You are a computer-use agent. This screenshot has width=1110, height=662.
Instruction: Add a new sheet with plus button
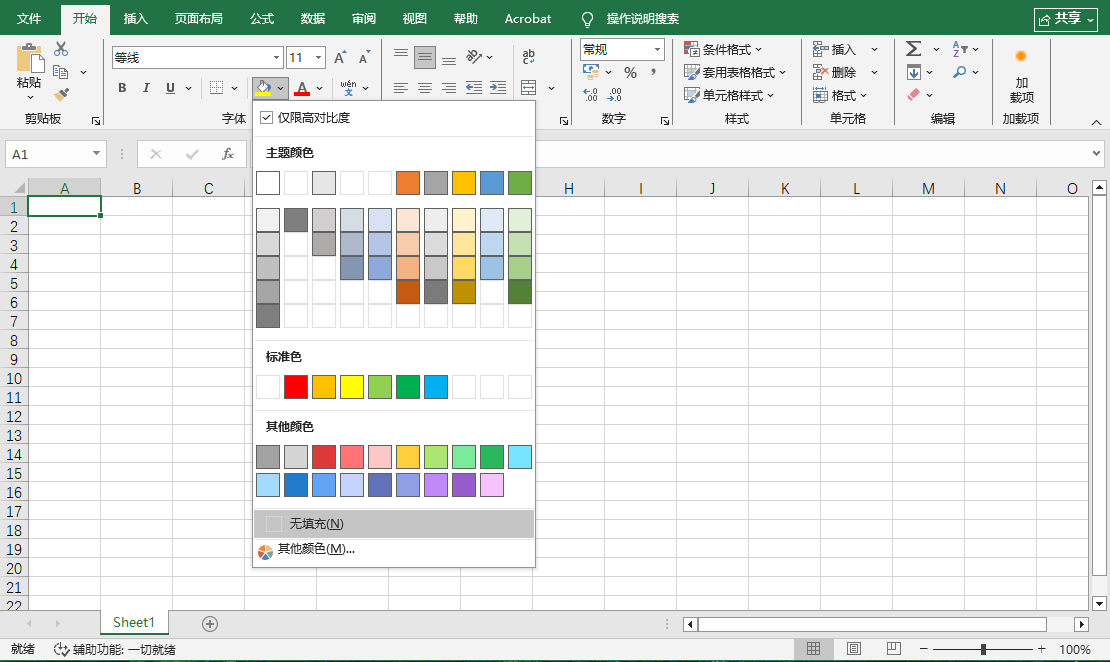point(210,623)
